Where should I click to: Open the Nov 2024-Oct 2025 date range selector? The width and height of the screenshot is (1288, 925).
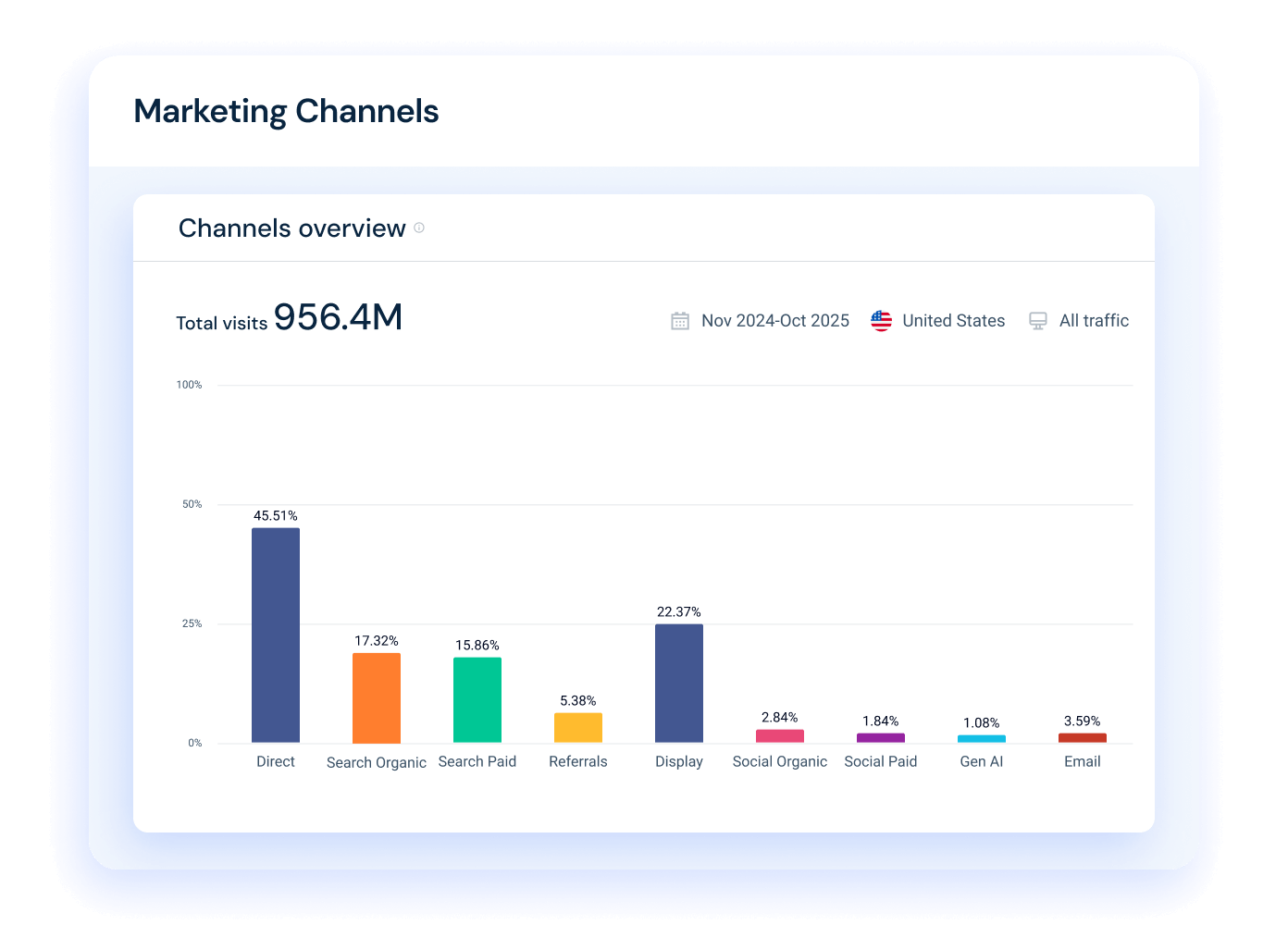click(x=775, y=320)
